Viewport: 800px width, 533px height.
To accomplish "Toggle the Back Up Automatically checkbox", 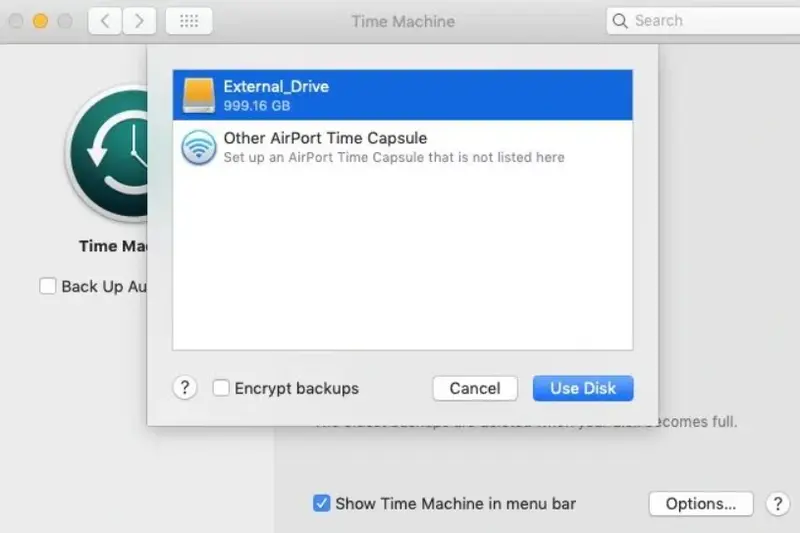I will (x=47, y=286).
